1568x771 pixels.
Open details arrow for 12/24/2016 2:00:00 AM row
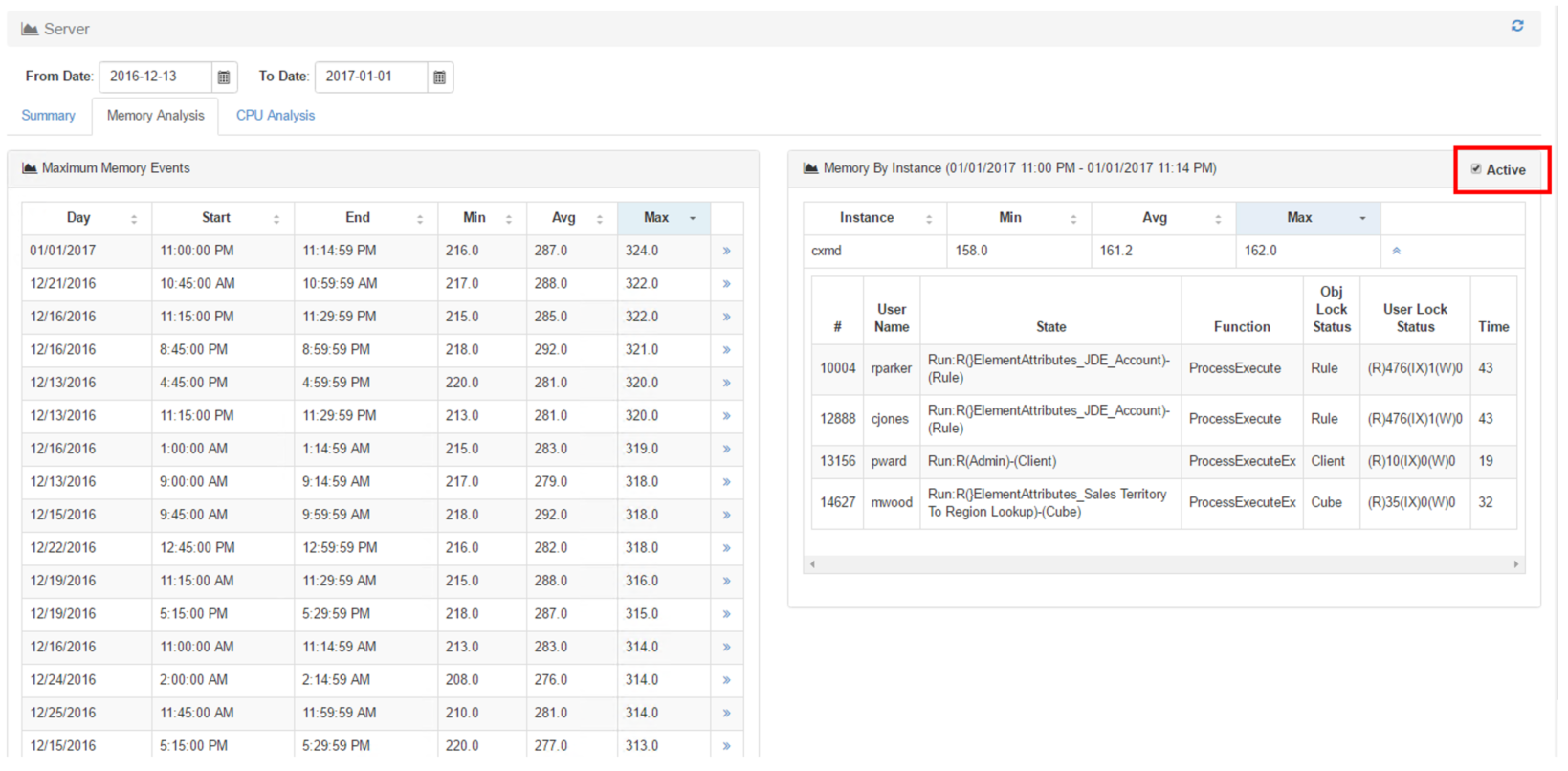(727, 680)
